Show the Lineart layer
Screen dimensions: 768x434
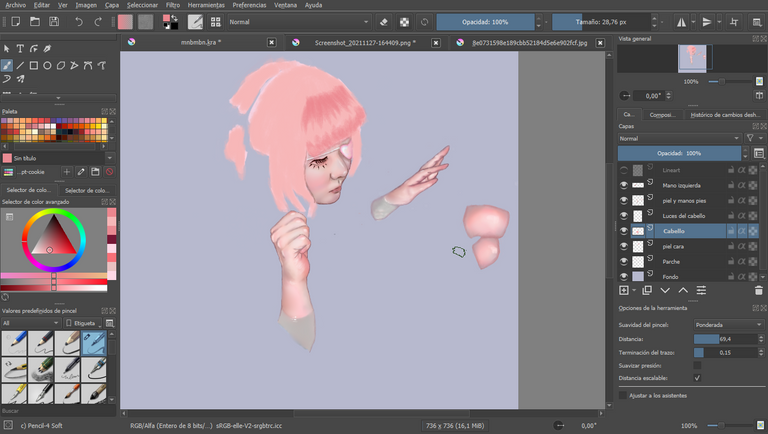[624, 170]
